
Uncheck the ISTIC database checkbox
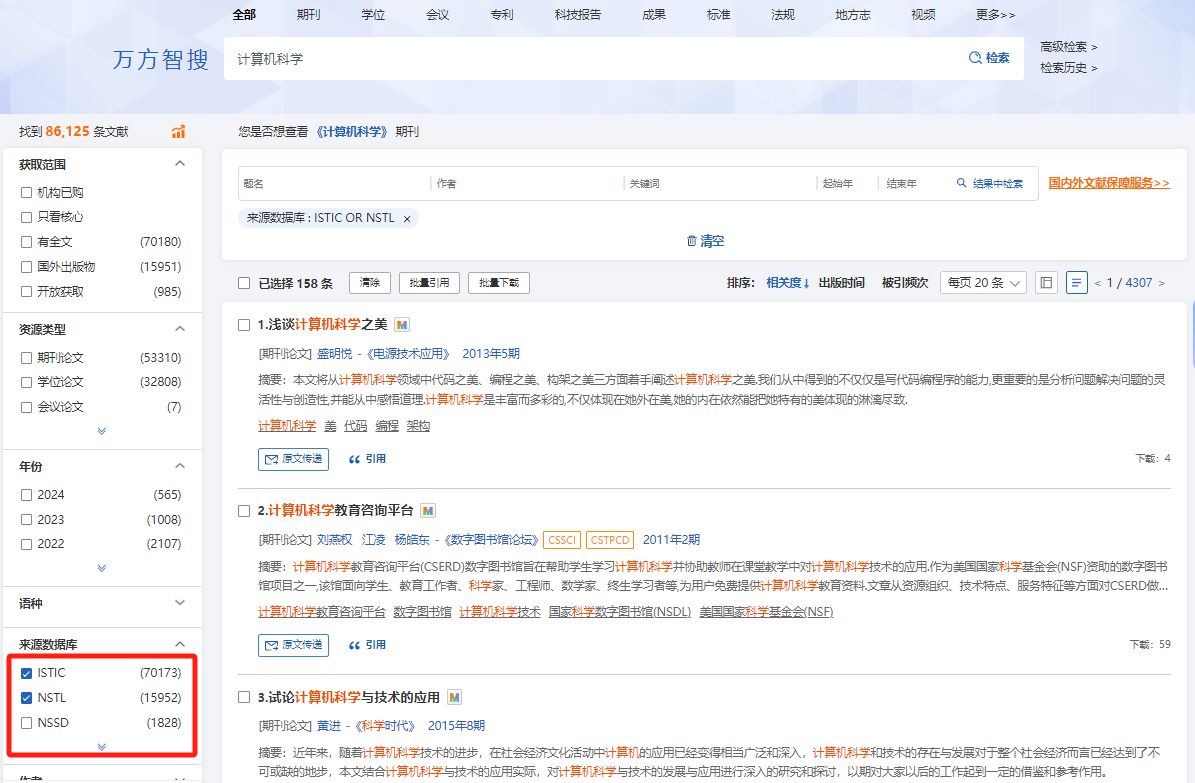click(27, 673)
